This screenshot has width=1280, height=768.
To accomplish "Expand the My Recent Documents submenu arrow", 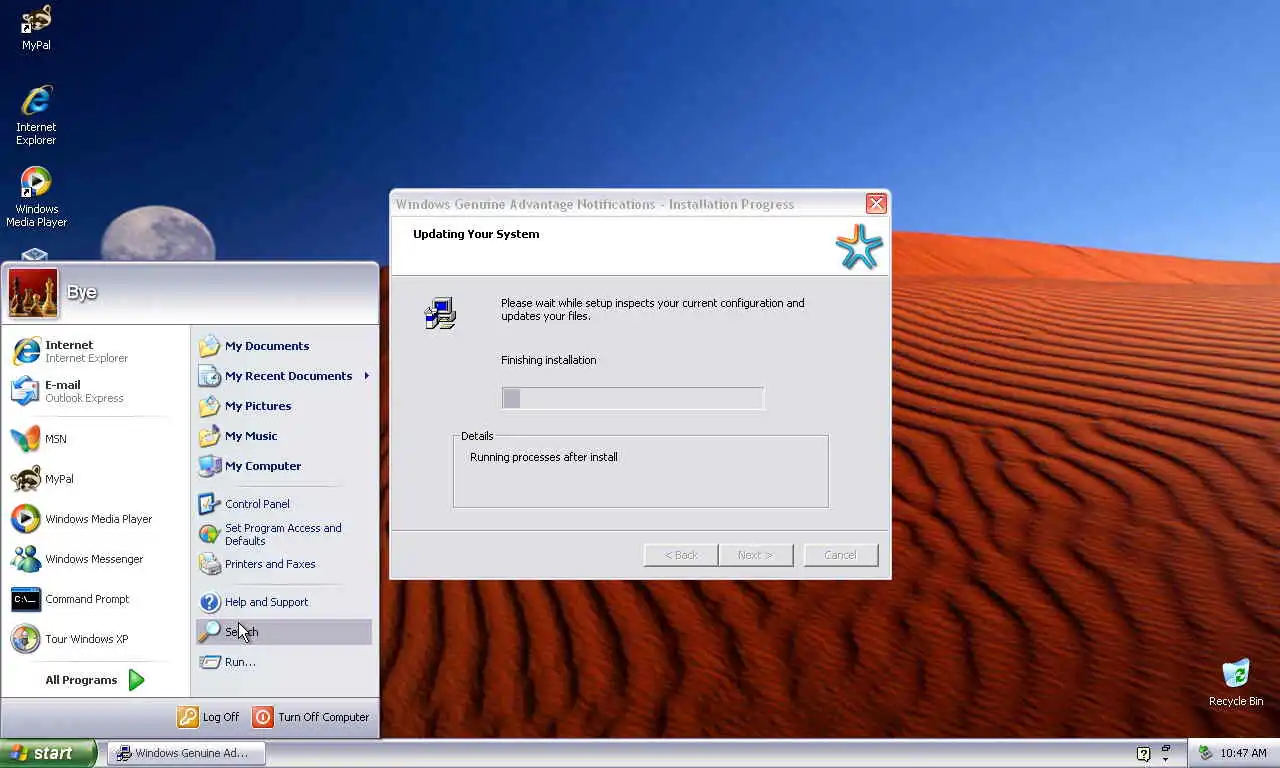I will pyautogui.click(x=366, y=376).
